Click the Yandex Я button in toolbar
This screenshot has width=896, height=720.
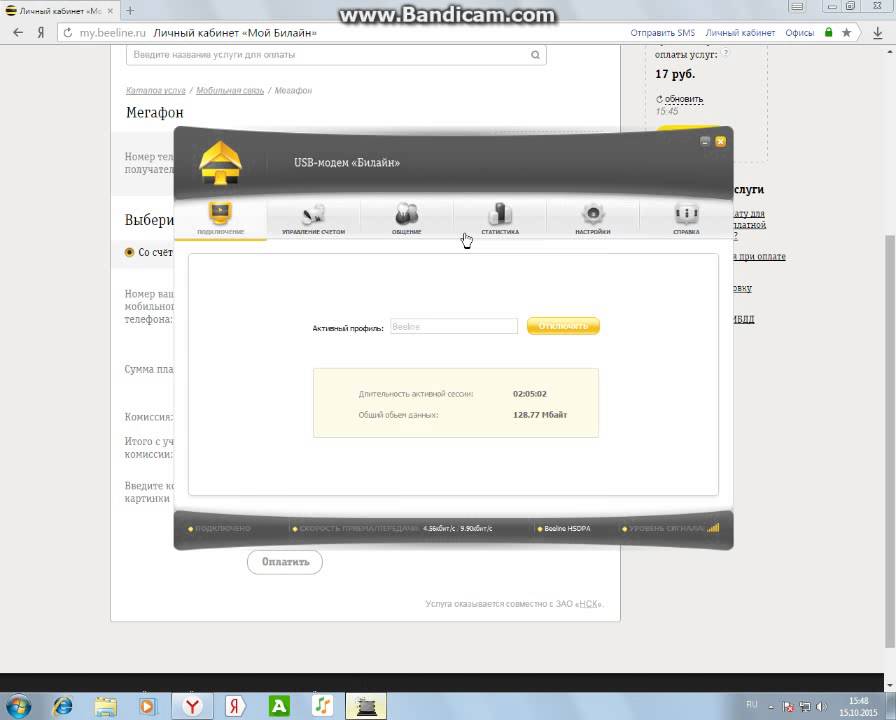click(41, 33)
